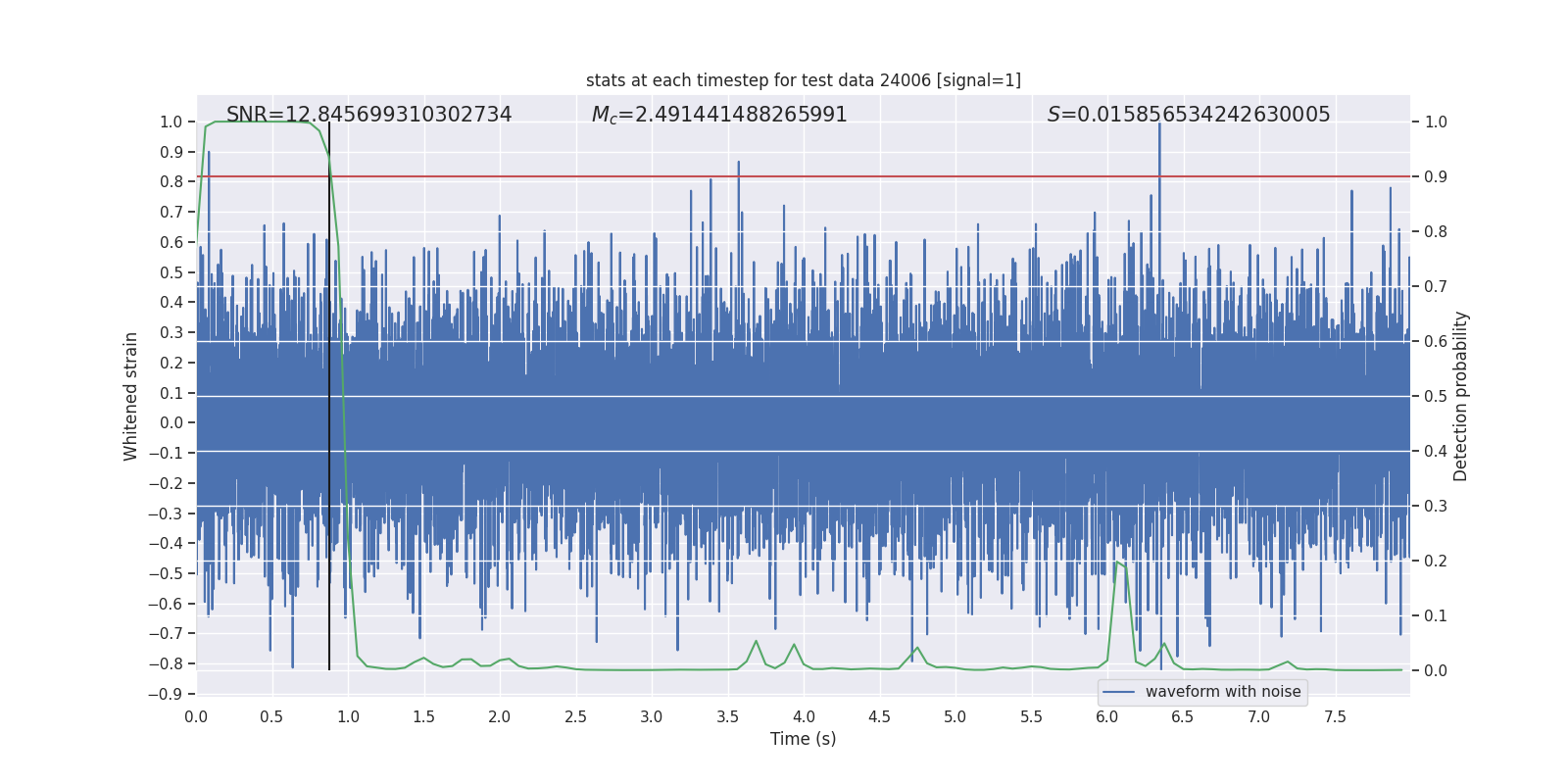Image resolution: width=1568 pixels, height=784 pixels.
Task: Select the 'waveform with noise' legend label
Action: (x=1222, y=692)
